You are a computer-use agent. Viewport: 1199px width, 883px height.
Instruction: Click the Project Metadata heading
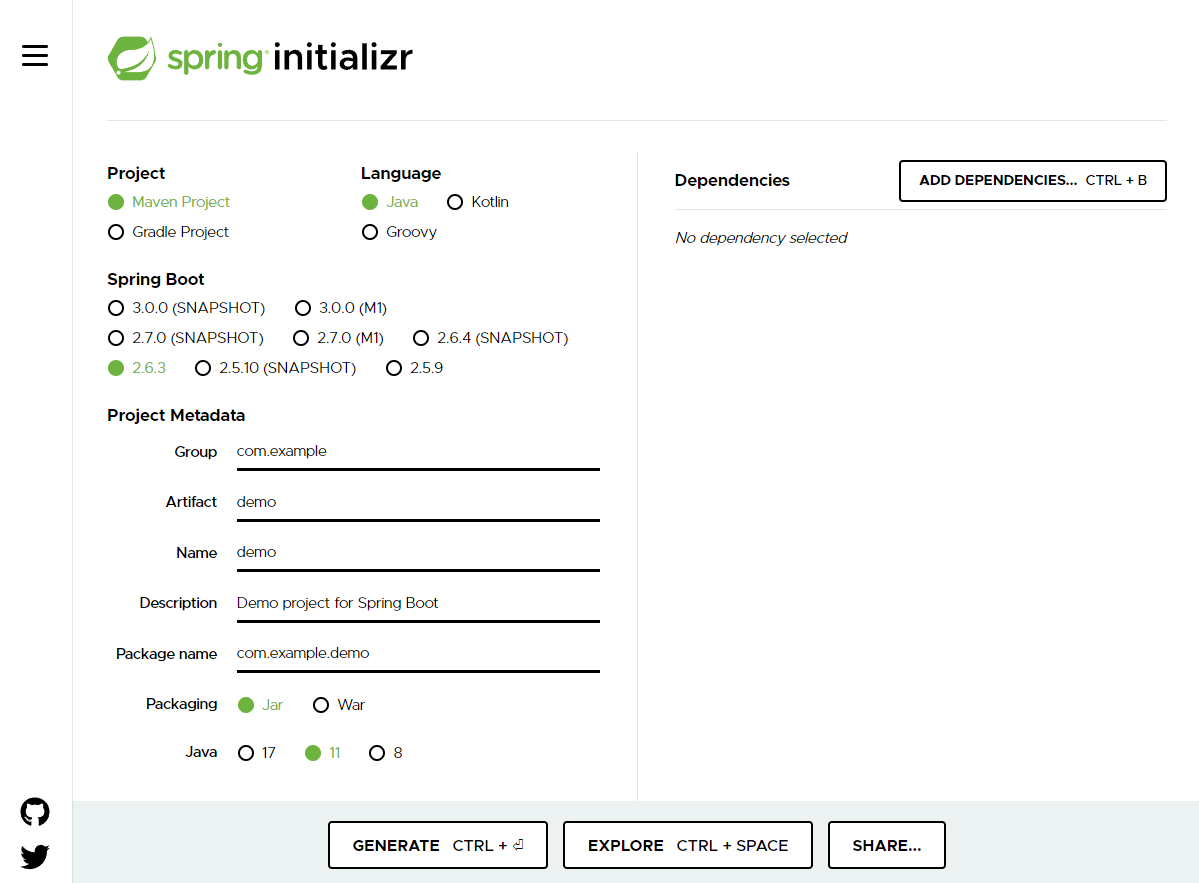[x=176, y=415]
